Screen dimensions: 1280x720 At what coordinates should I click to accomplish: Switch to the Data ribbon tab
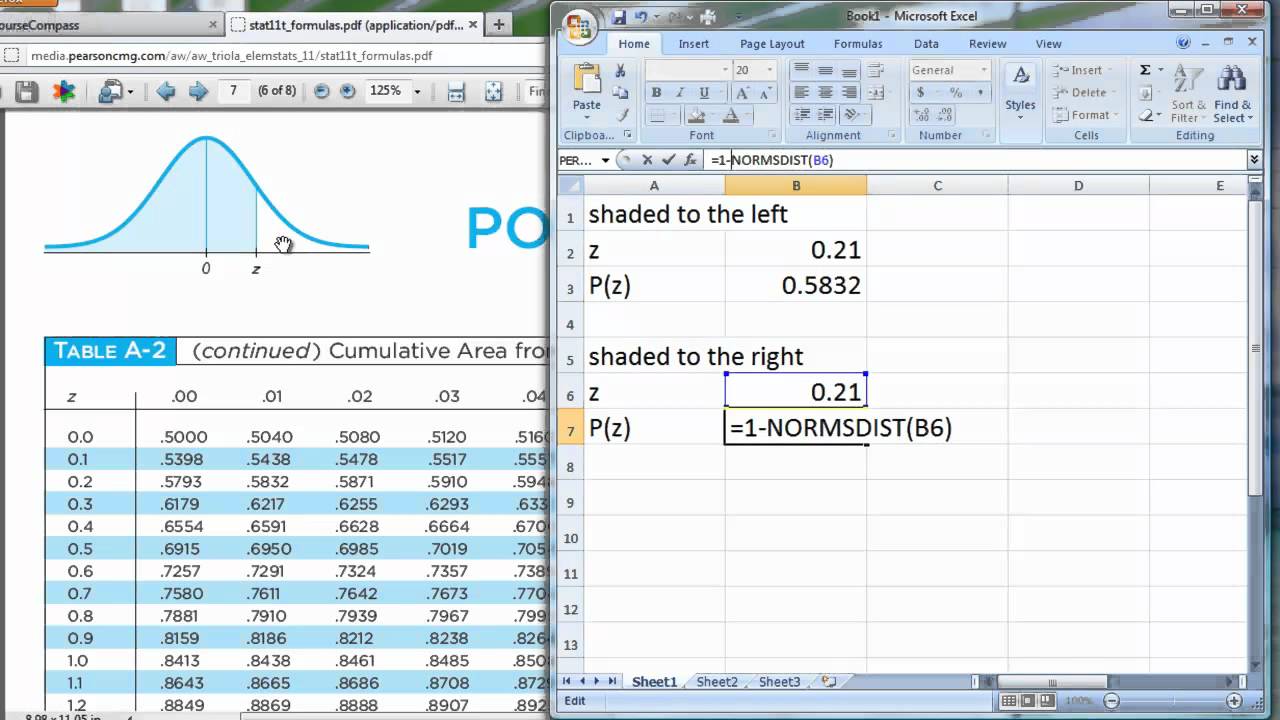pos(926,44)
